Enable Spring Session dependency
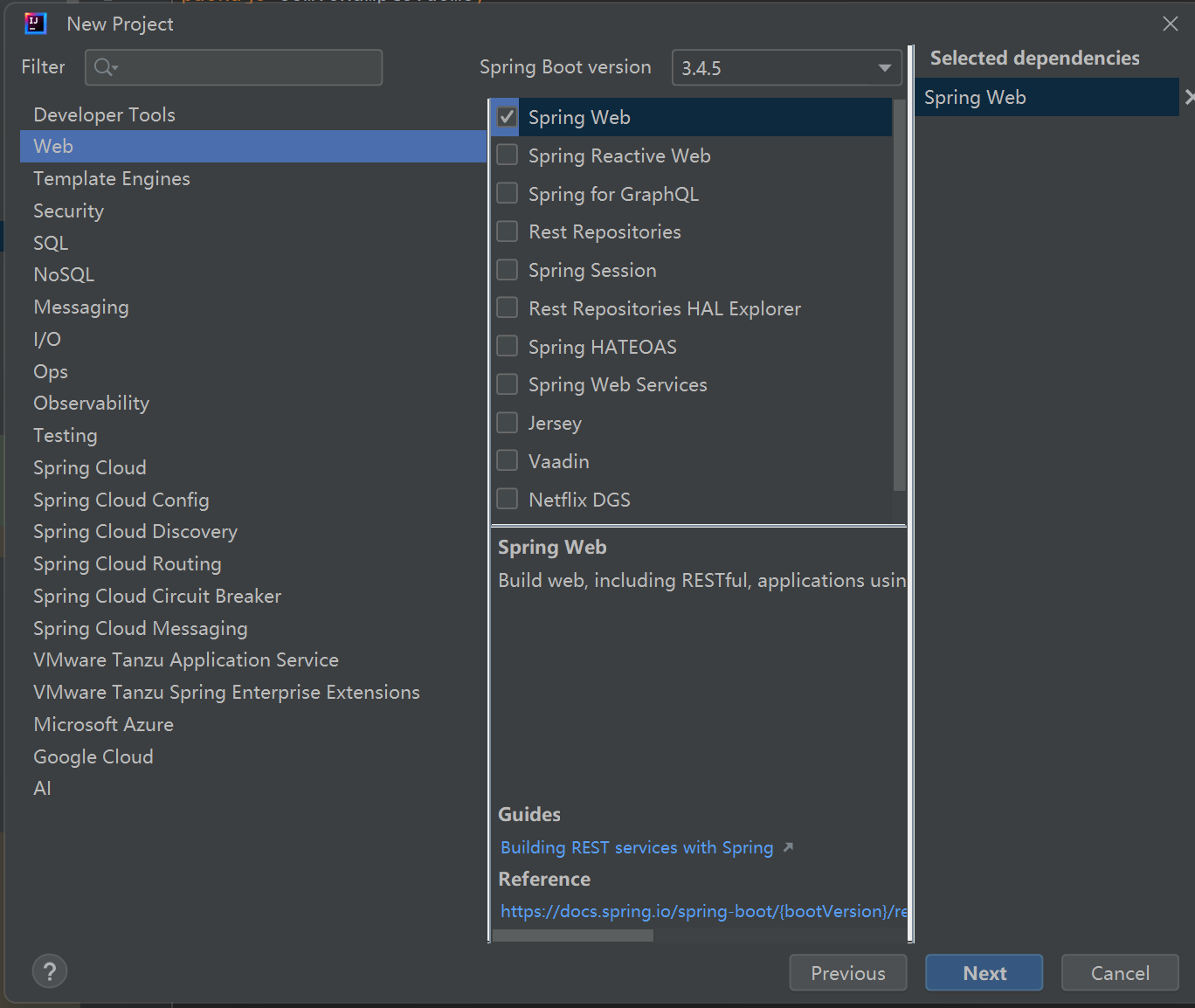The width and height of the screenshot is (1195, 1008). click(x=507, y=270)
